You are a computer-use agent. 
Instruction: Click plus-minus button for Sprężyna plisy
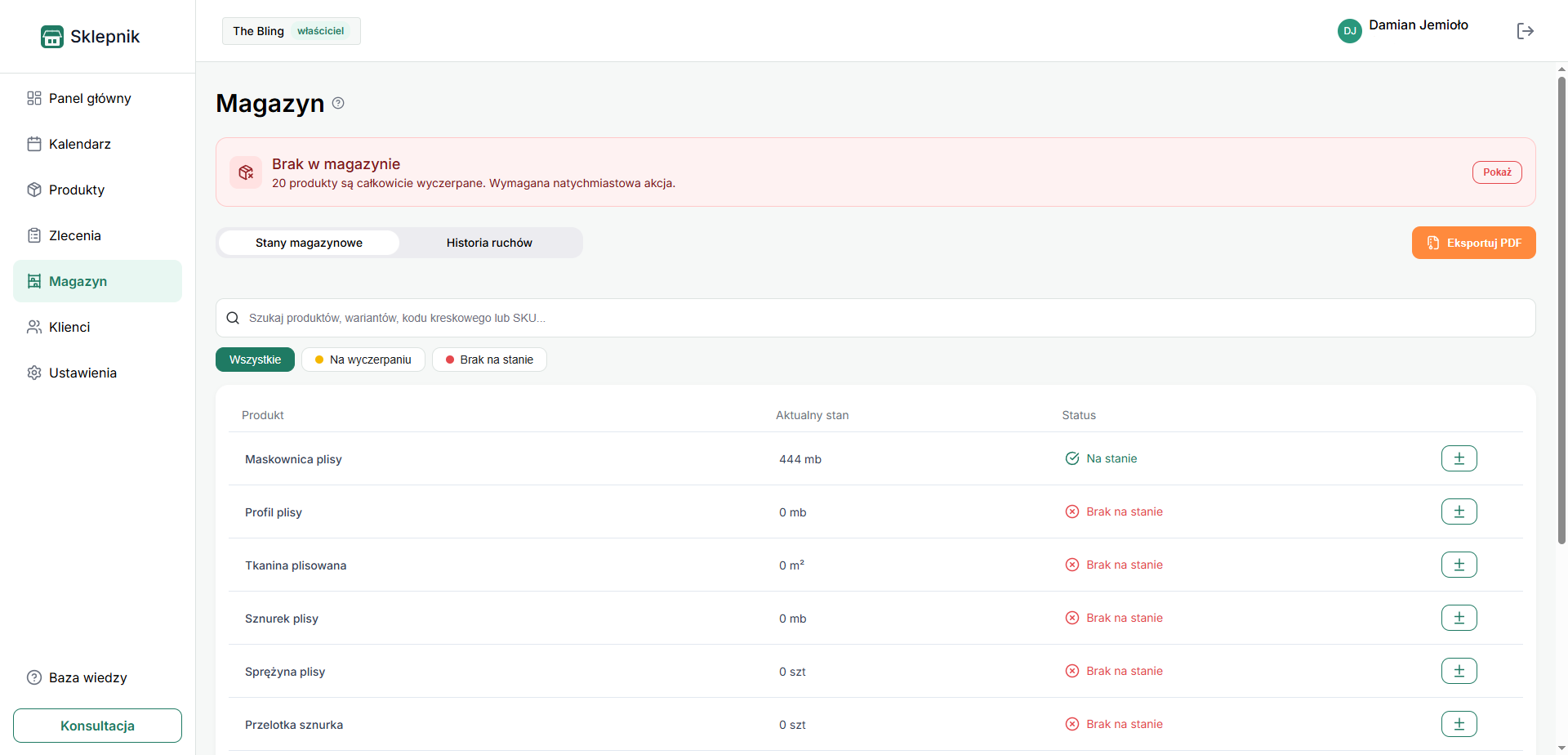pos(1459,671)
